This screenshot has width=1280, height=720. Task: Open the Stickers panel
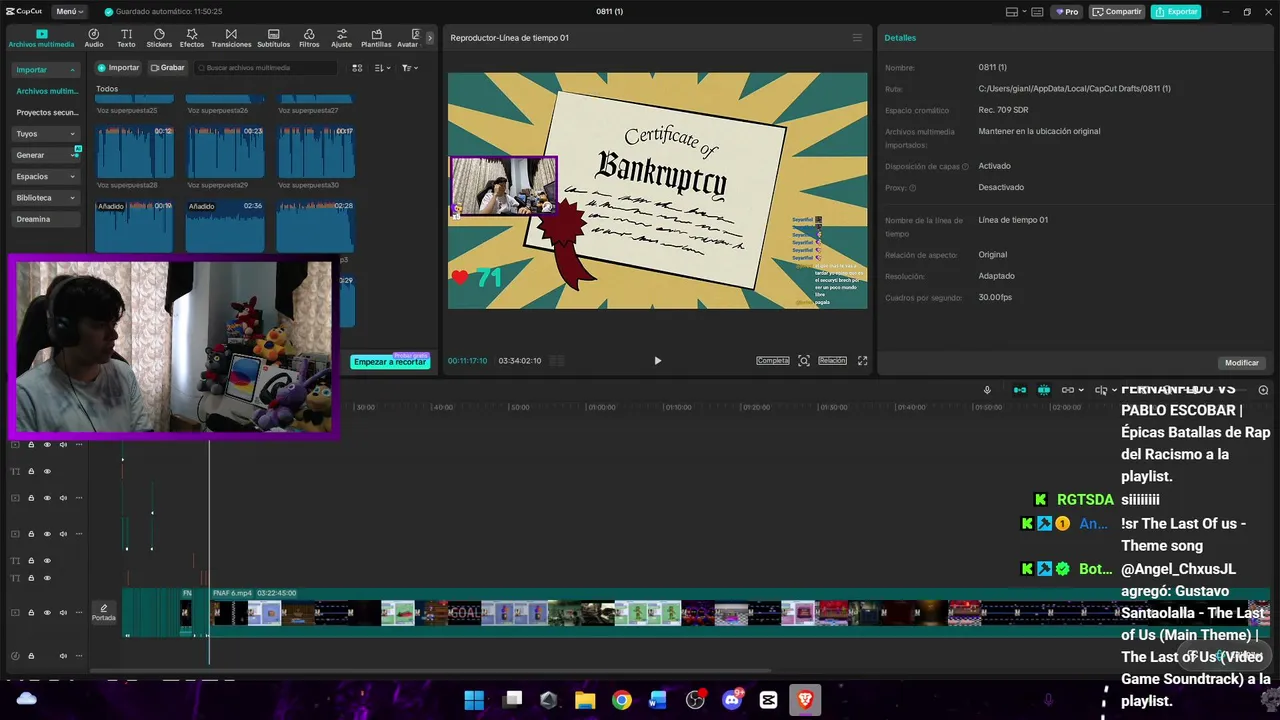click(x=159, y=38)
